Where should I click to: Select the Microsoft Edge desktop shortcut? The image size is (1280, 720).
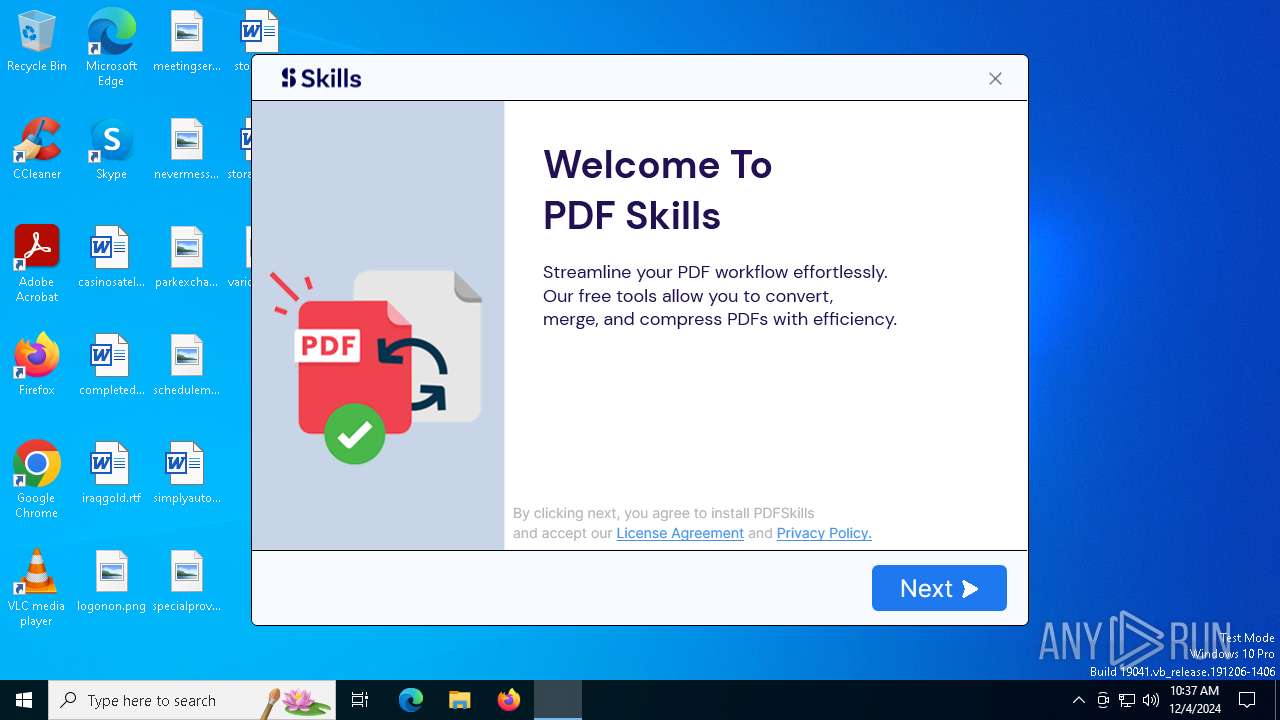click(x=111, y=48)
